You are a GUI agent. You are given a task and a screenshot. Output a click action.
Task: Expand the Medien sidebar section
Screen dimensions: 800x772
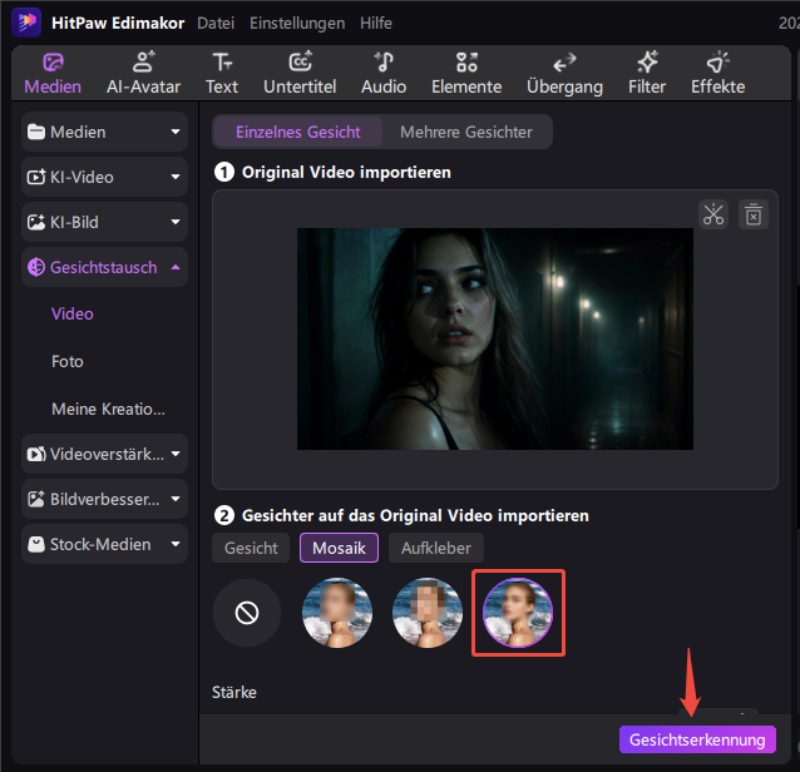tap(105, 132)
